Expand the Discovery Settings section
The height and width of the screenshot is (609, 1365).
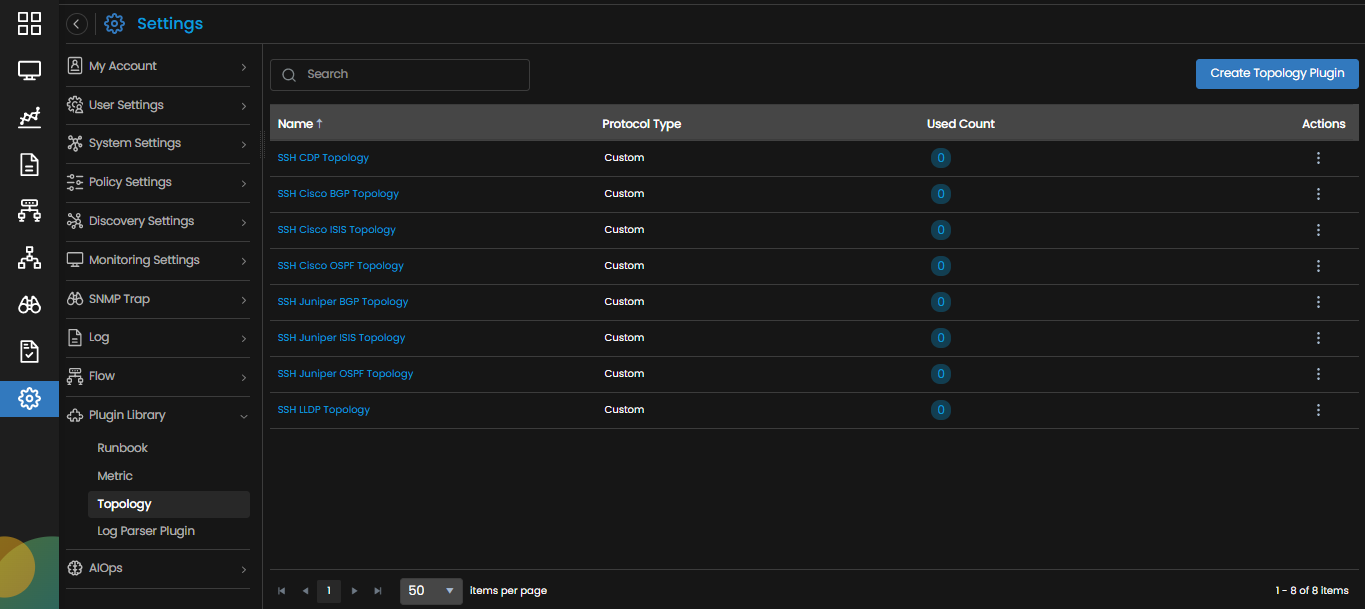coord(157,221)
